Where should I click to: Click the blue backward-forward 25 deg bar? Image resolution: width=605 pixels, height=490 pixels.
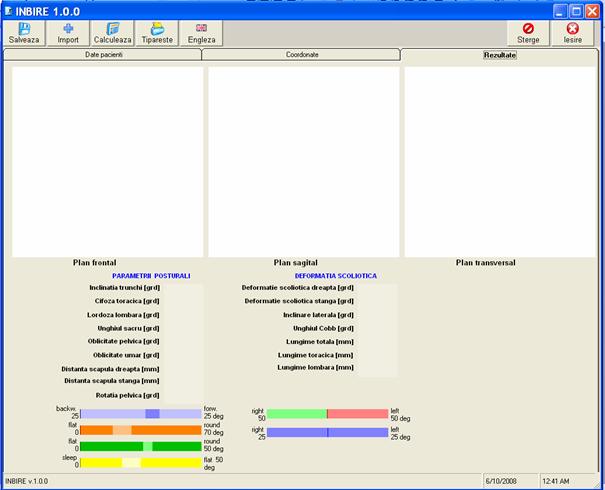(140, 413)
